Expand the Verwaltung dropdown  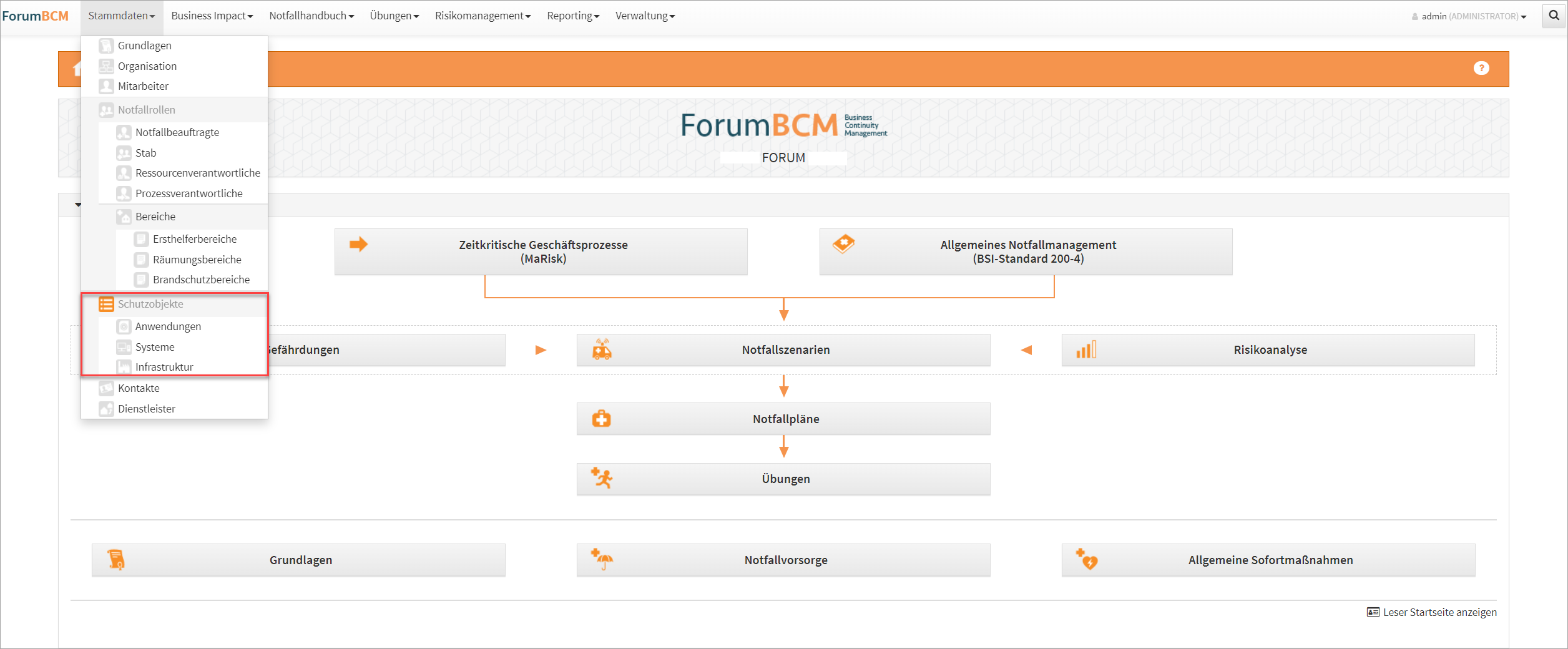[645, 16]
